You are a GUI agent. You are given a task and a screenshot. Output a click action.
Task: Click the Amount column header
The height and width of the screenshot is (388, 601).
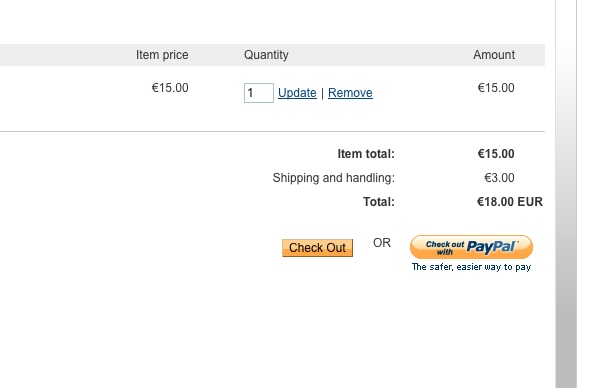[x=494, y=55]
